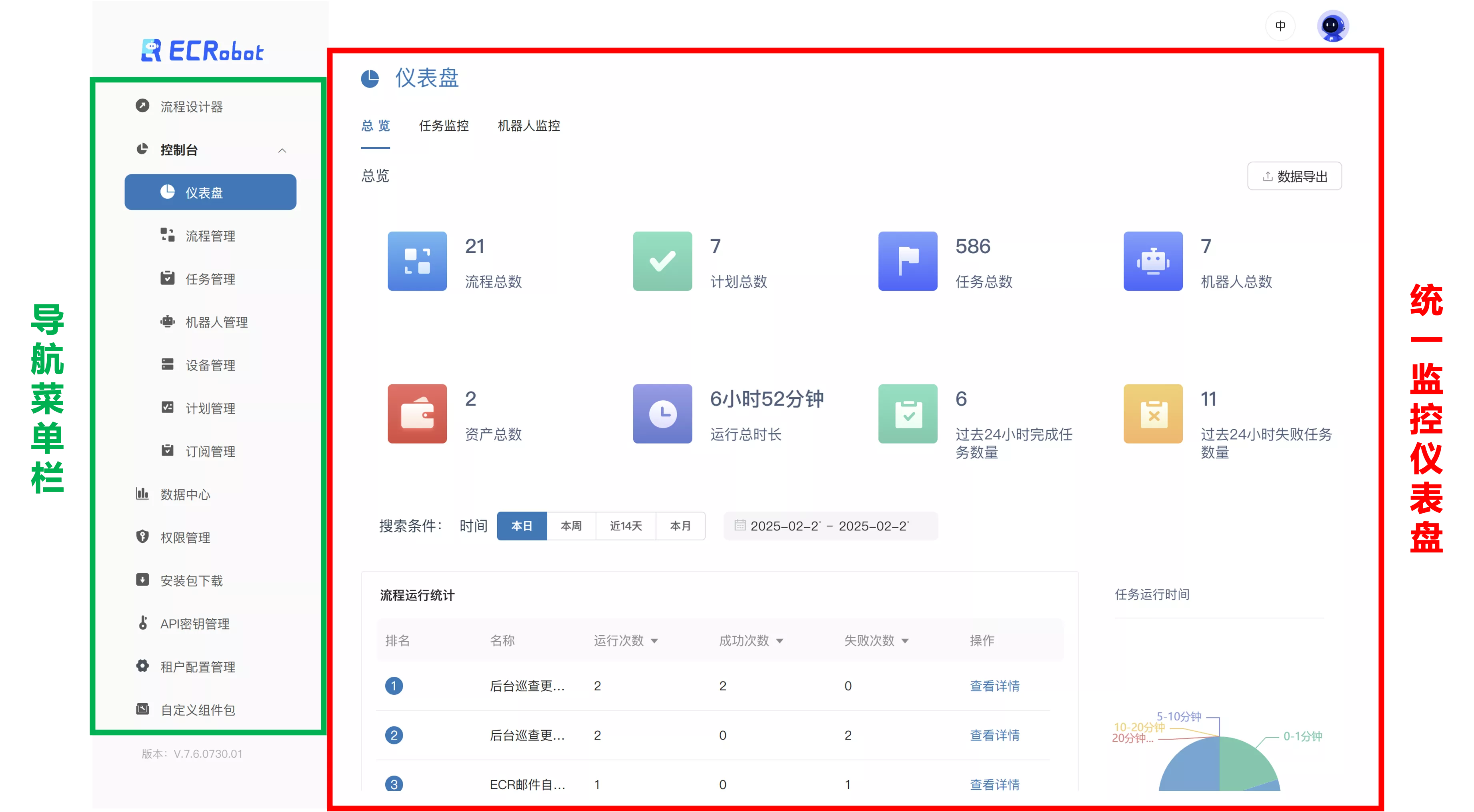Open 任务管理 in the sidebar
Image resolution: width=1474 pixels, height=812 pixels.
tap(210, 279)
